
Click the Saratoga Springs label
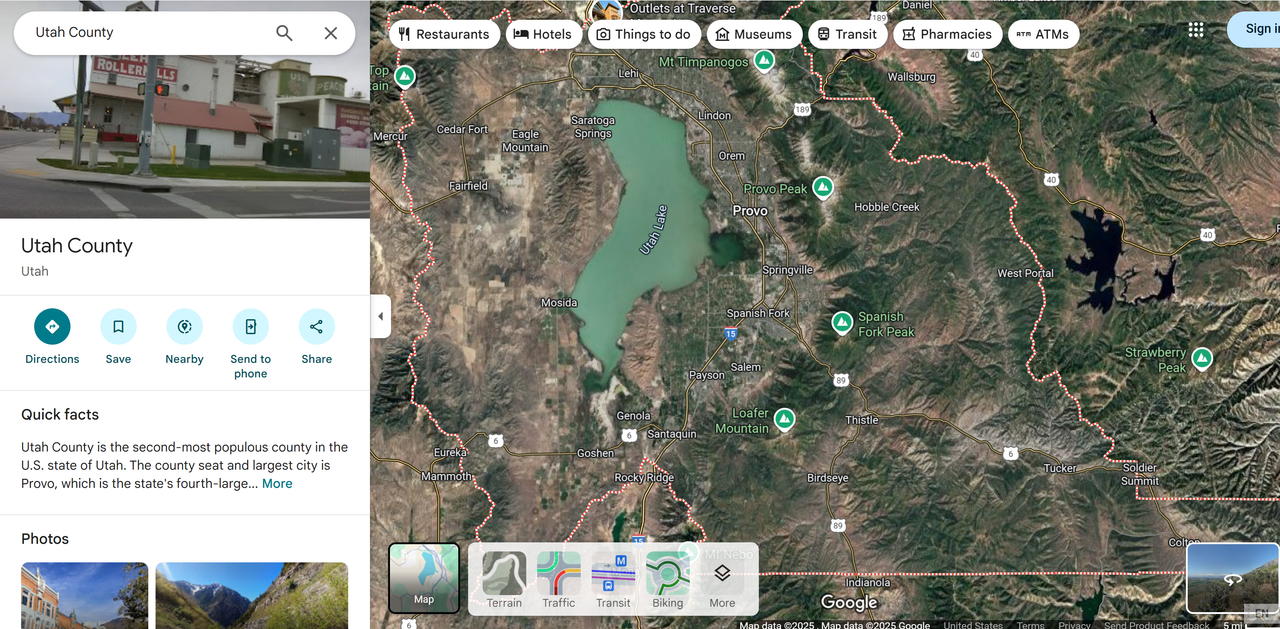(593, 127)
